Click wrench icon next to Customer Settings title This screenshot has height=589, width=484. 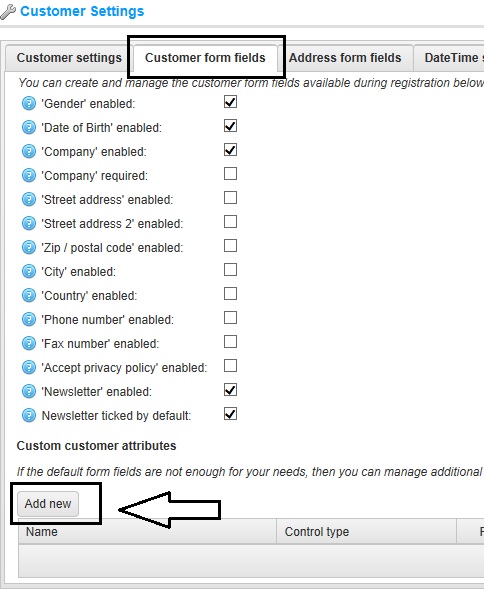(8, 12)
